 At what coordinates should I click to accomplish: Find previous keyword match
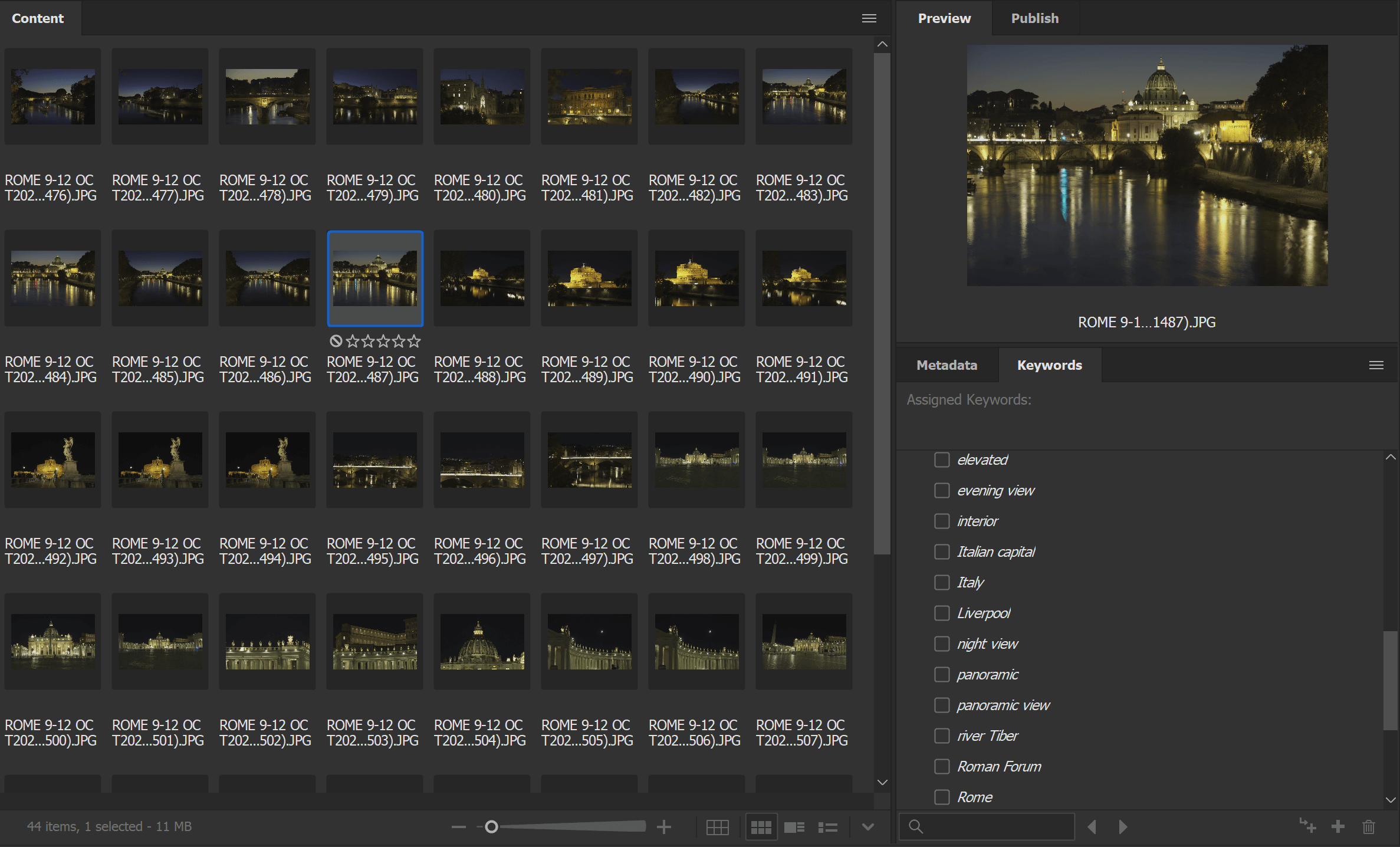pyautogui.click(x=1092, y=826)
